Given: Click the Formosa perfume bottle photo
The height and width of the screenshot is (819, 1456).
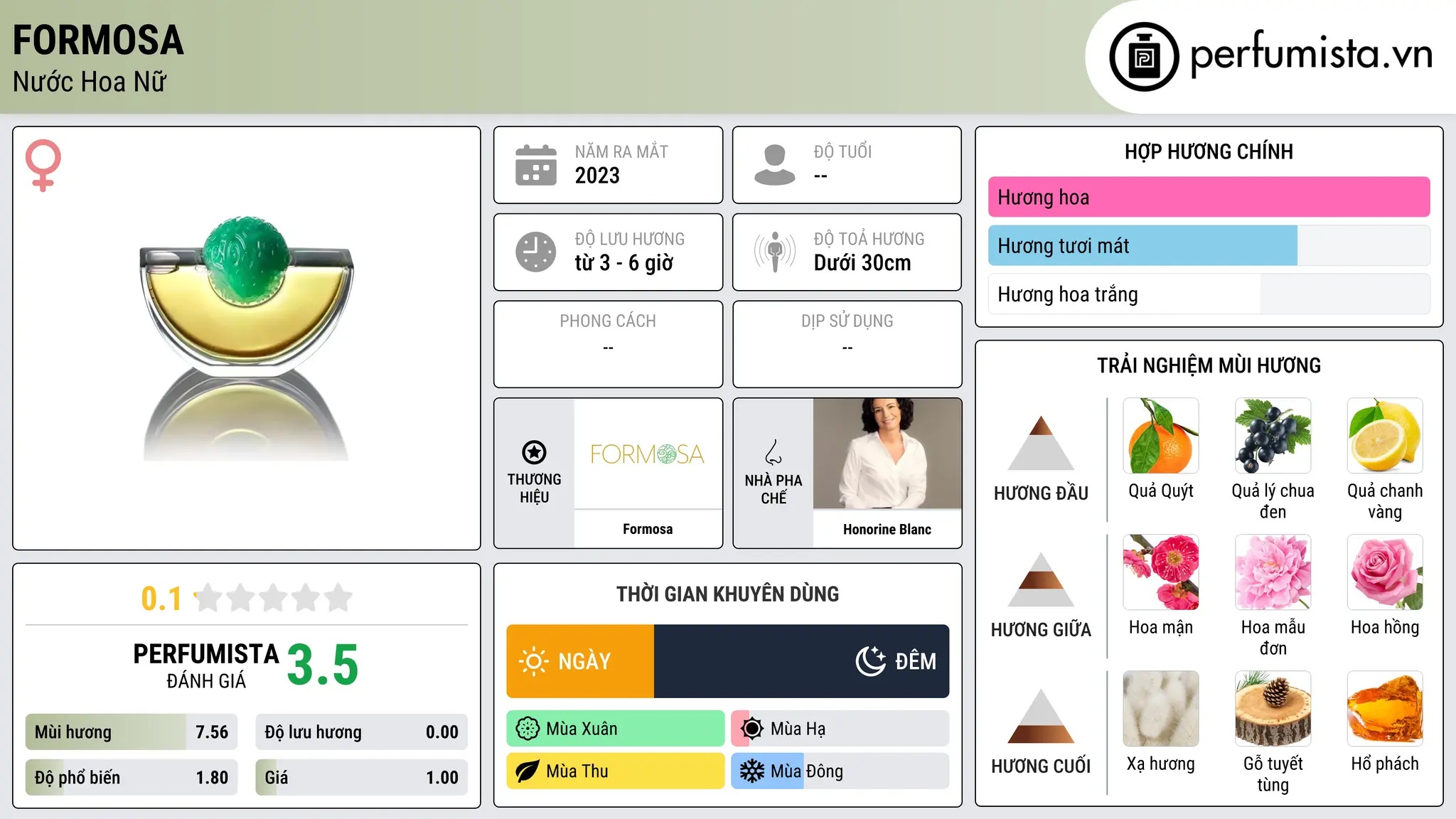Looking at the screenshot, I should [246, 338].
